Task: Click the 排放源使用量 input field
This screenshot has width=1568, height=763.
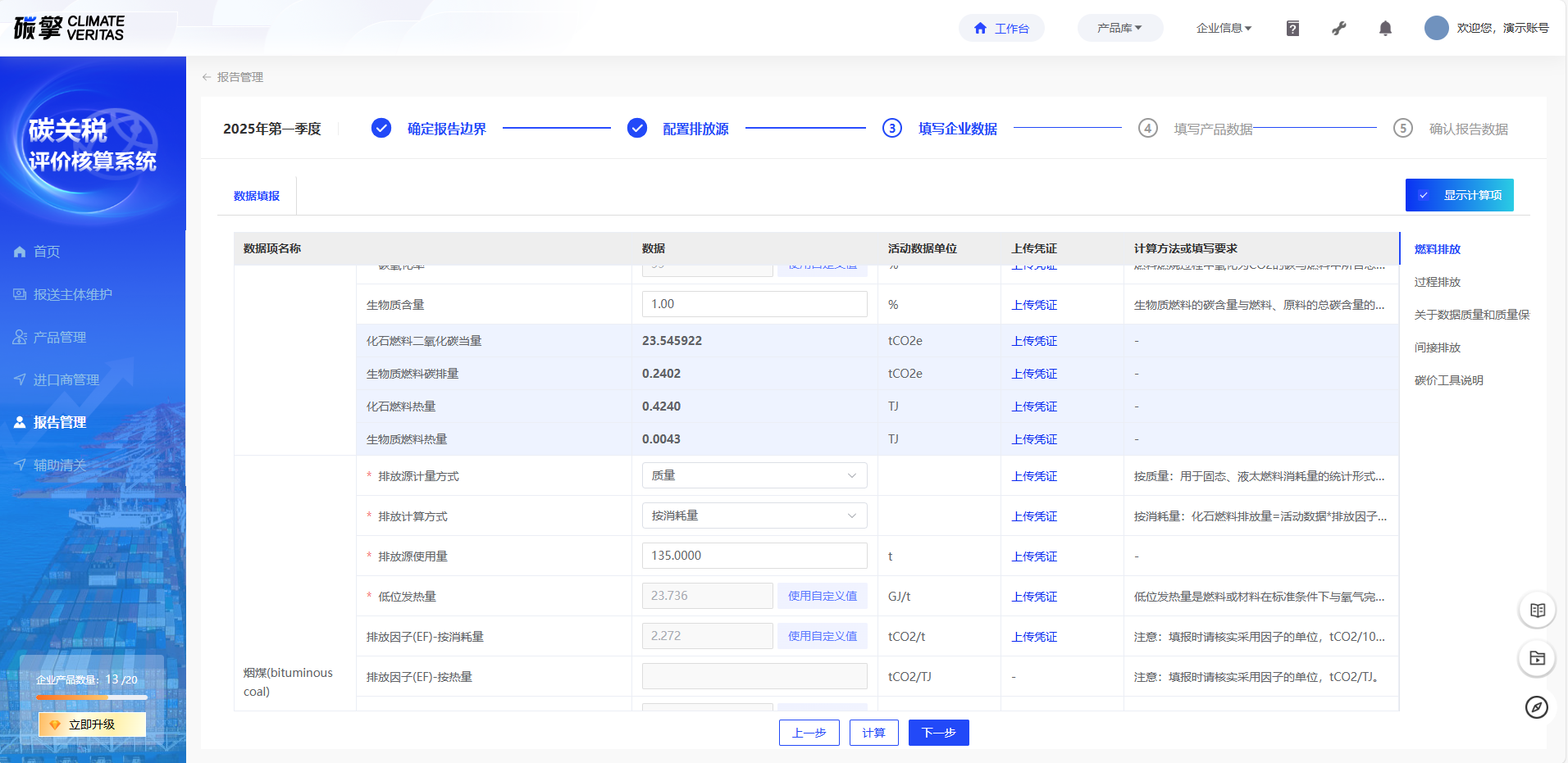Action: click(x=754, y=556)
